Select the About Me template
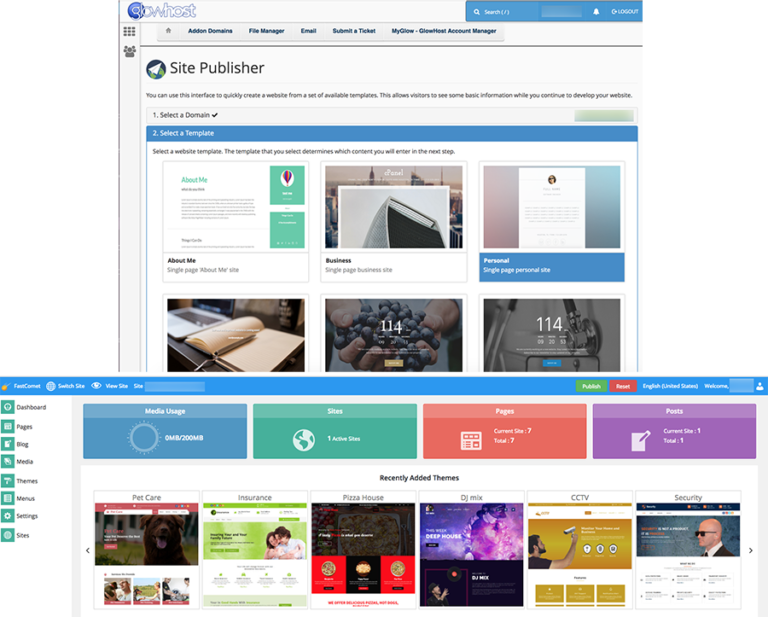Viewport: 768px width, 617px height. (x=236, y=222)
